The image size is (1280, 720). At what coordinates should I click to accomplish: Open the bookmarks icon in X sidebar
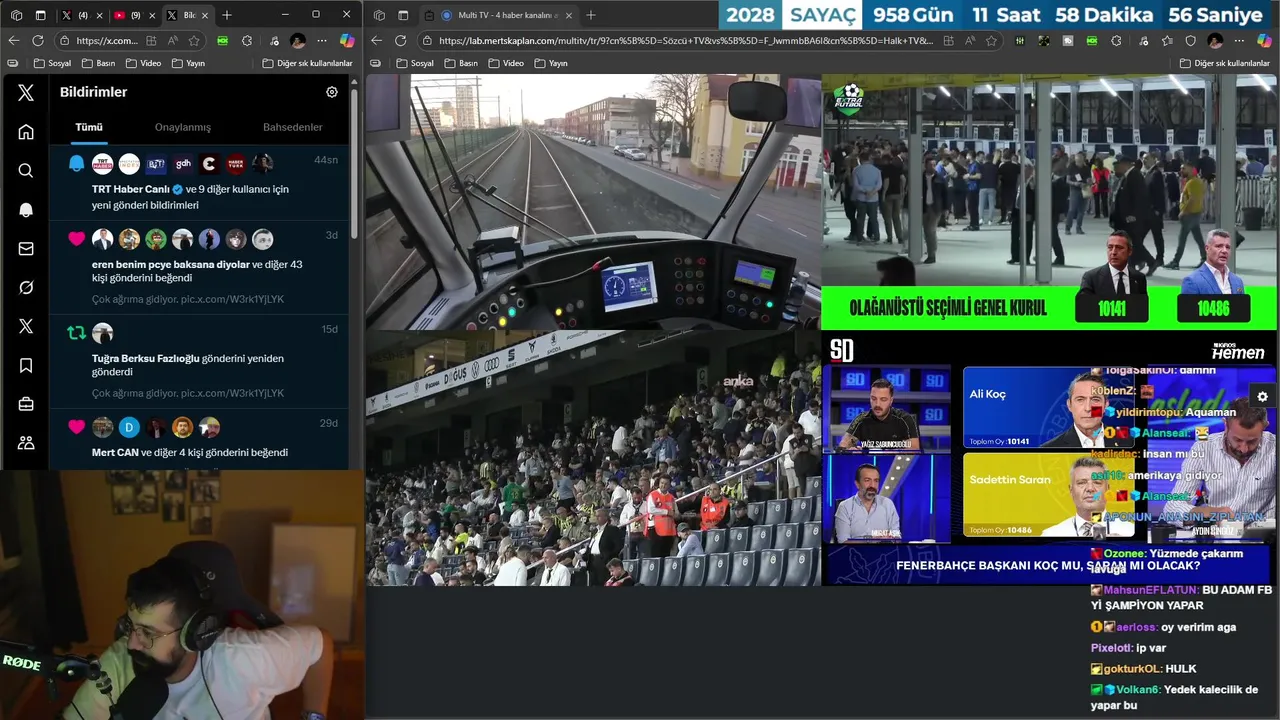[26, 365]
